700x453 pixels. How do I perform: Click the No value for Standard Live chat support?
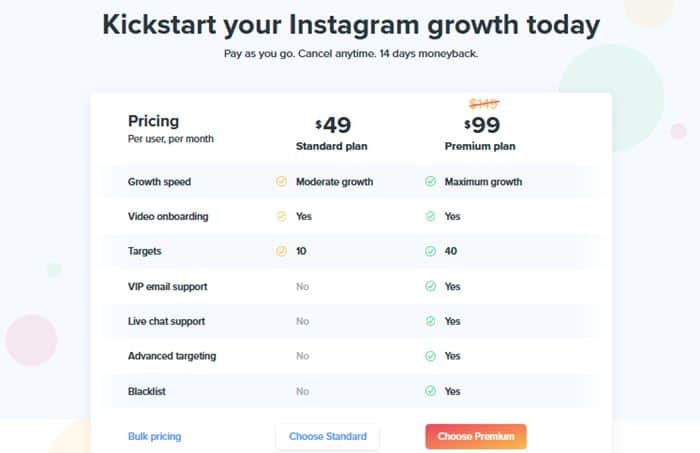click(302, 321)
